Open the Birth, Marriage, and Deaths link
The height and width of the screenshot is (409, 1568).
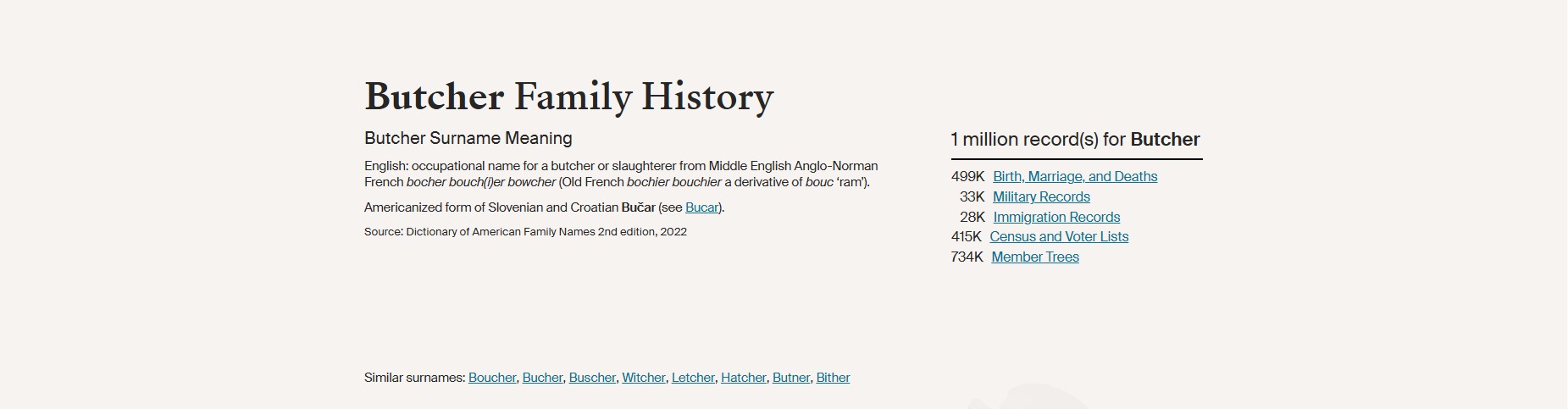(x=1074, y=176)
